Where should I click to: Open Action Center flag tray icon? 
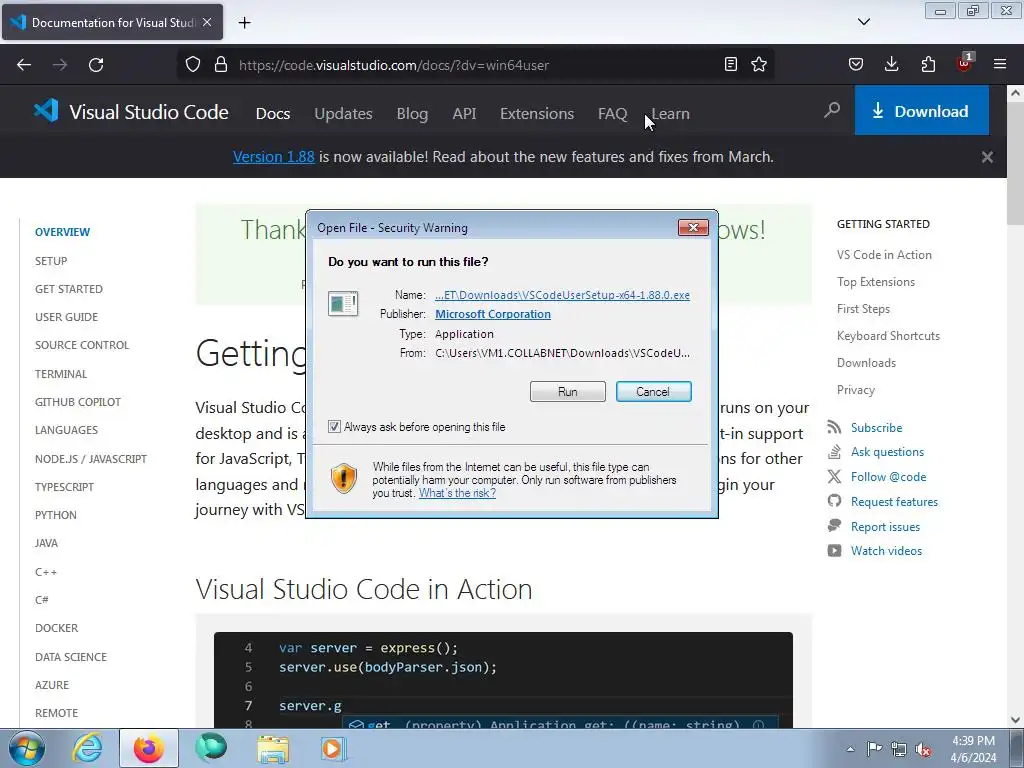click(874, 749)
